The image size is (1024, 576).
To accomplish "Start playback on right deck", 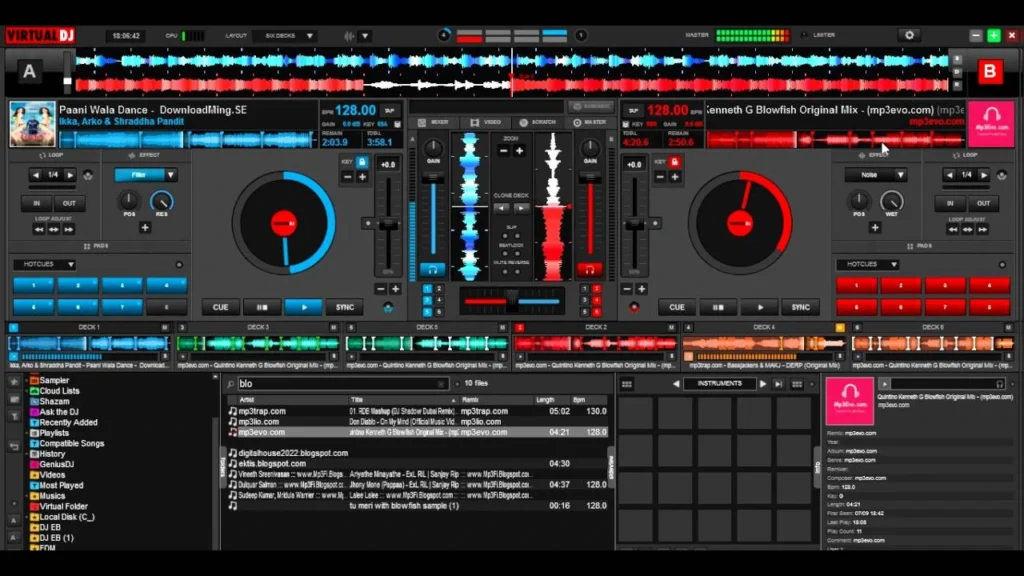I will pos(760,307).
